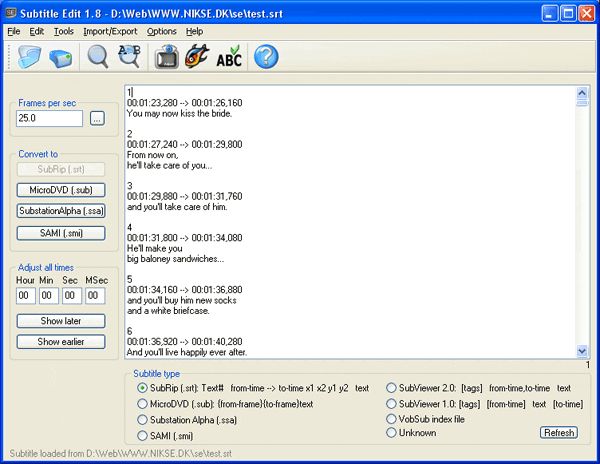Screen dimensions: 600x464
Task: Click the fish translate toolbar icon
Action: pyautogui.click(x=197, y=56)
